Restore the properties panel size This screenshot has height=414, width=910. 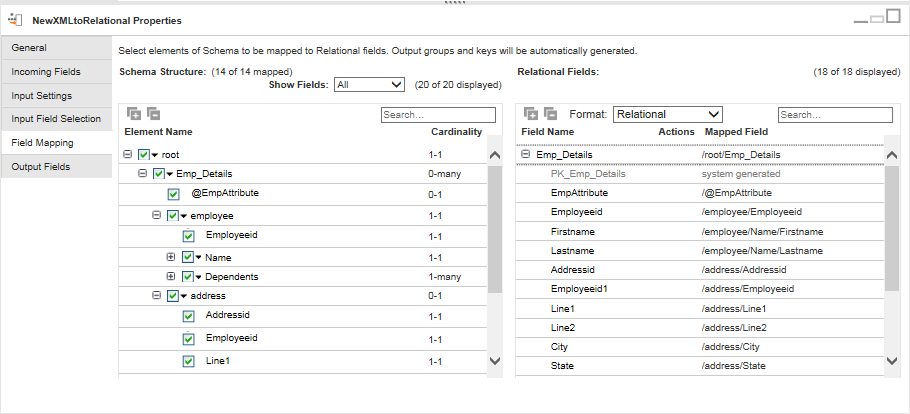pos(877,19)
